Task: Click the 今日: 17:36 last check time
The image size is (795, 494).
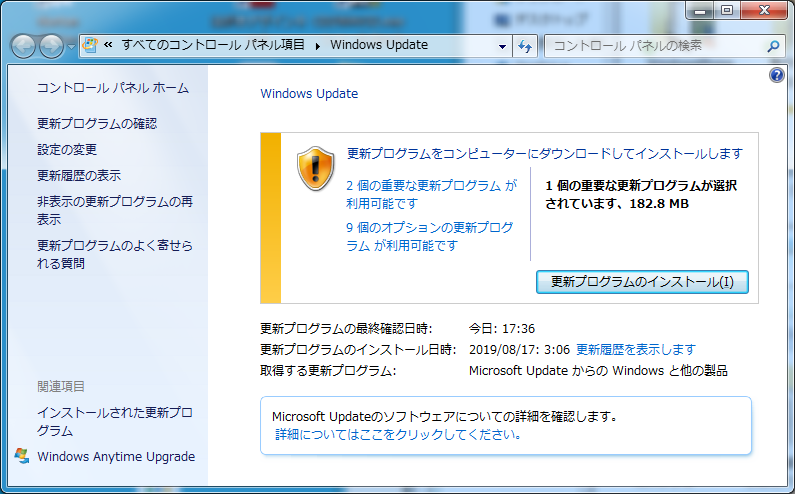Action: click(x=501, y=329)
